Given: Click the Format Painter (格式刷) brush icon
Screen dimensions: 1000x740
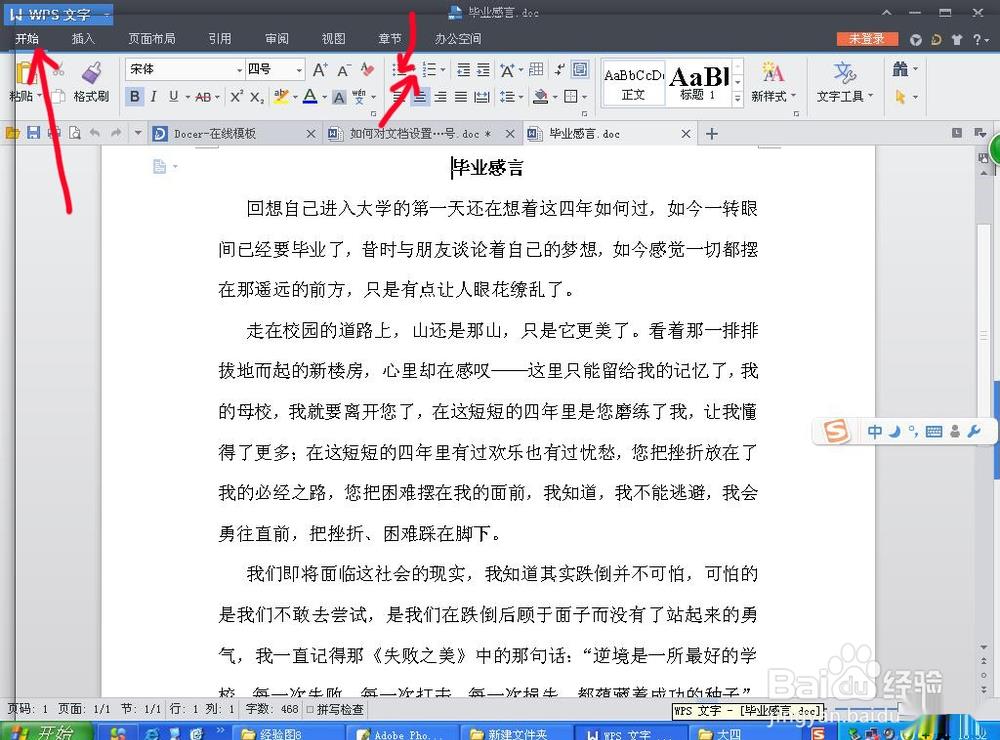Looking at the screenshot, I should (91, 73).
